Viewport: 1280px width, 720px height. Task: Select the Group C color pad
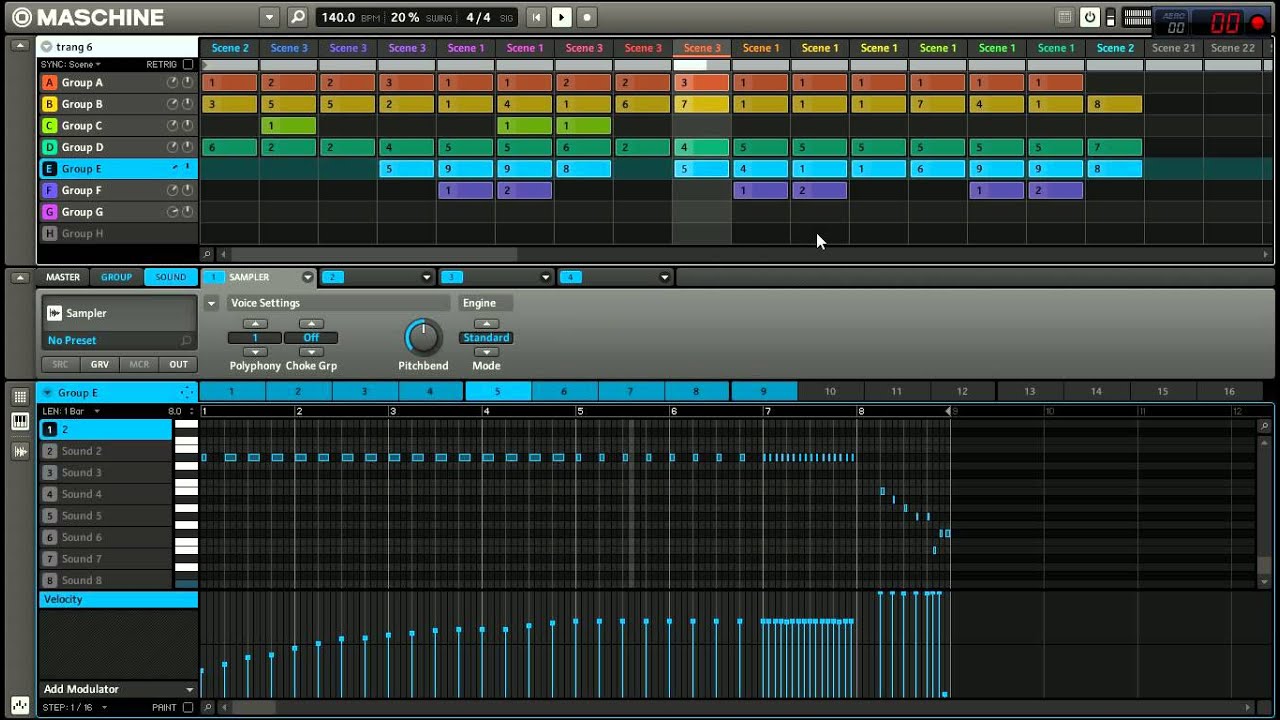pyautogui.click(x=49, y=126)
